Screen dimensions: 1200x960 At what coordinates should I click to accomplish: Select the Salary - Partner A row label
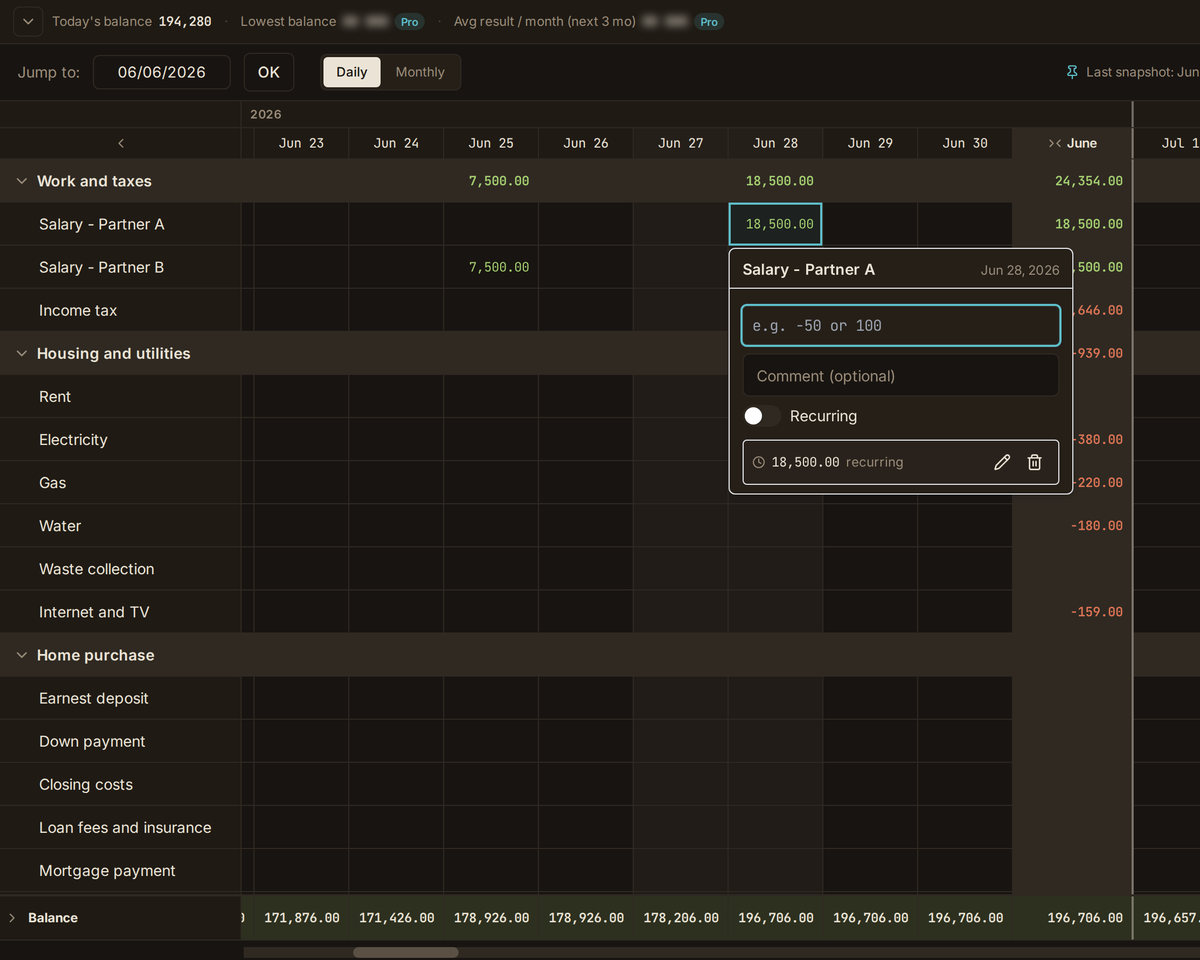click(x=101, y=224)
